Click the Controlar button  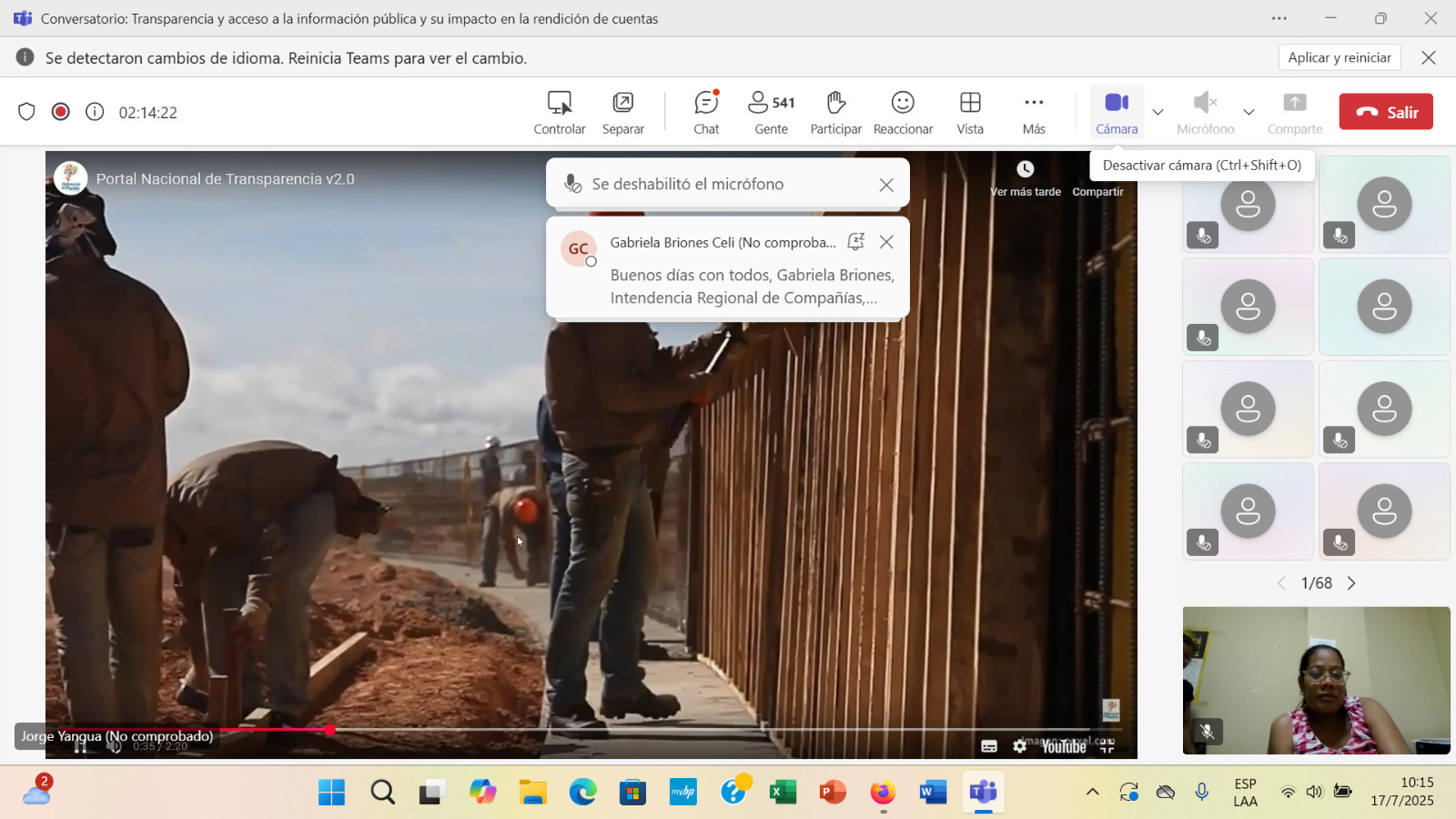point(560,113)
